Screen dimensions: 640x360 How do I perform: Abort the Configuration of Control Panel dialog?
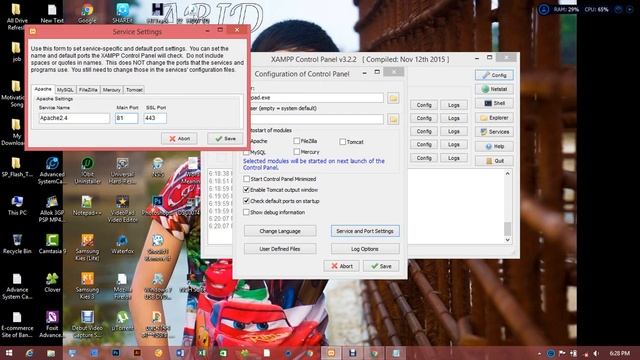(341, 266)
